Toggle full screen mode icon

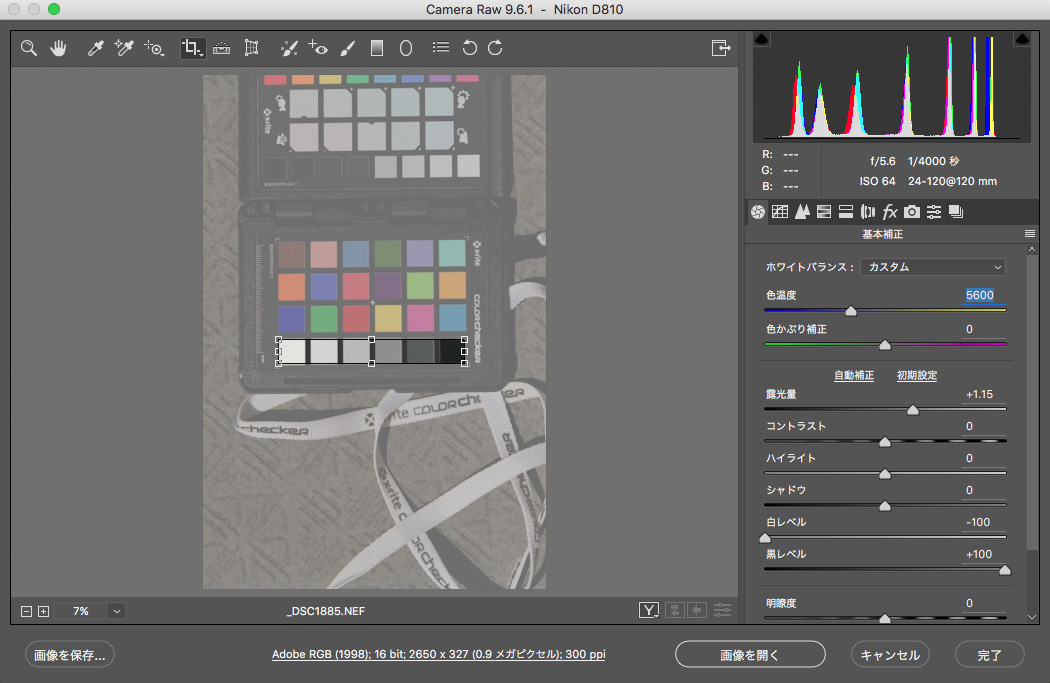tap(721, 48)
